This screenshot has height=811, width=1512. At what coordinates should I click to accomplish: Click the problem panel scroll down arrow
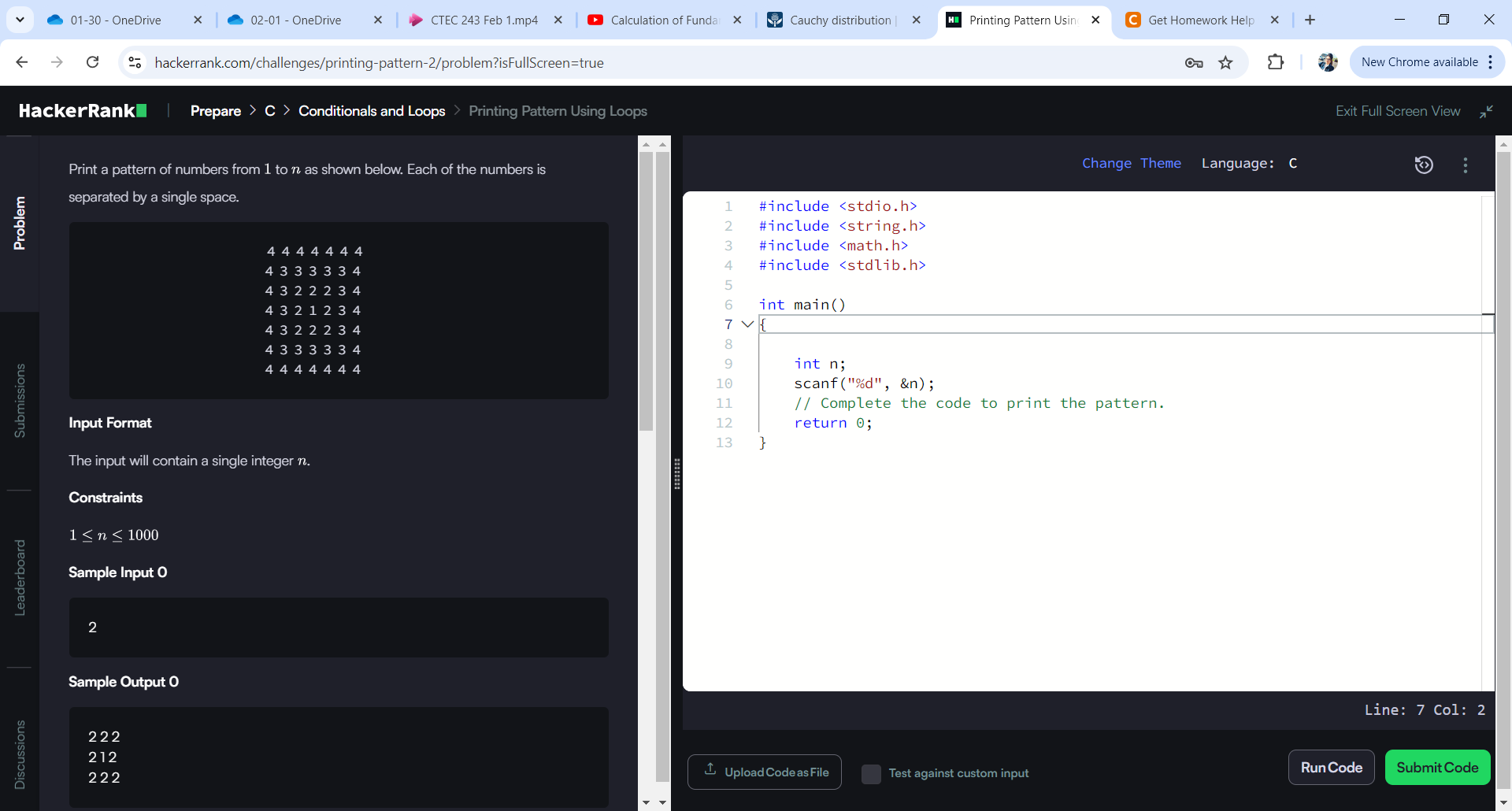tap(647, 802)
